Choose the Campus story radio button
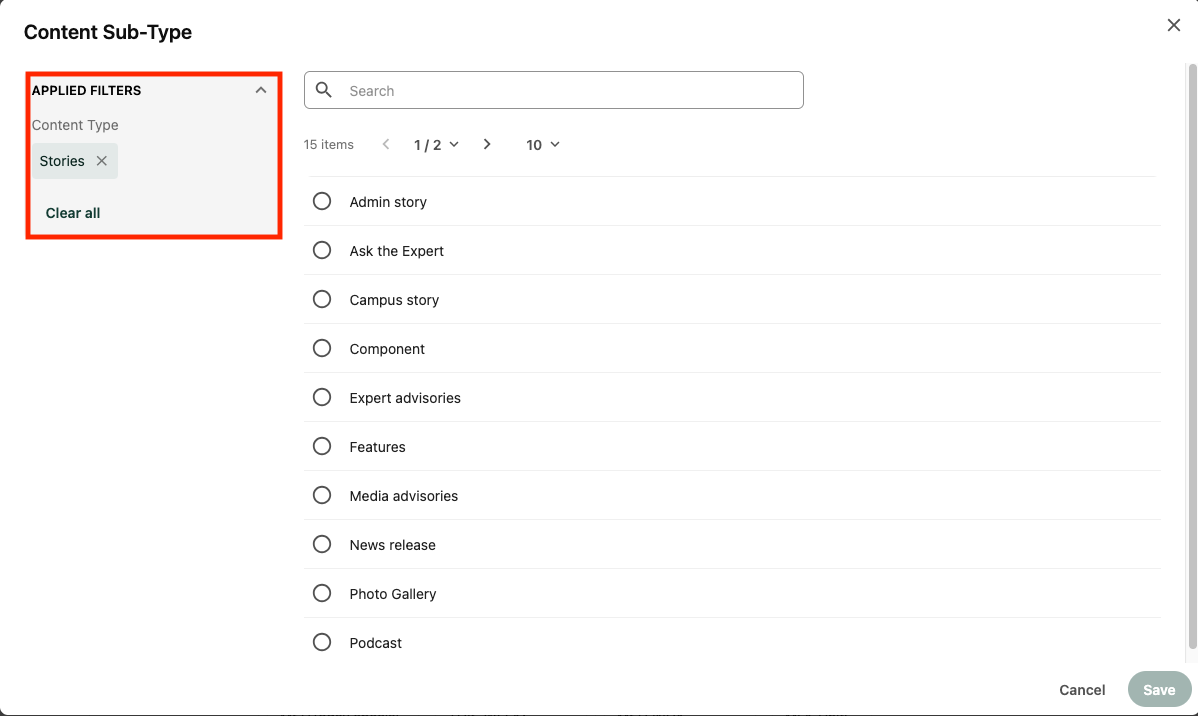This screenshot has height=716, width=1198. coord(322,299)
